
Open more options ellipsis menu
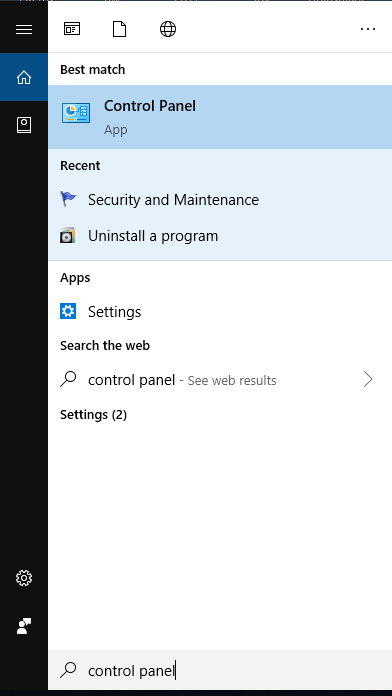(368, 29)
